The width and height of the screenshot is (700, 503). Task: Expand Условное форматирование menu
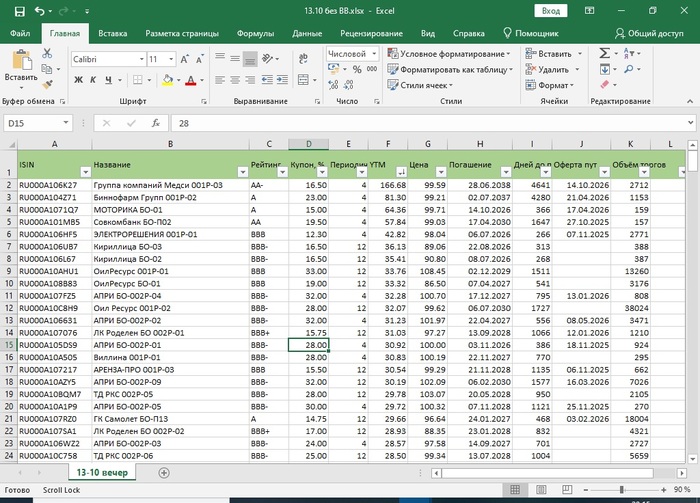[453, 54]
